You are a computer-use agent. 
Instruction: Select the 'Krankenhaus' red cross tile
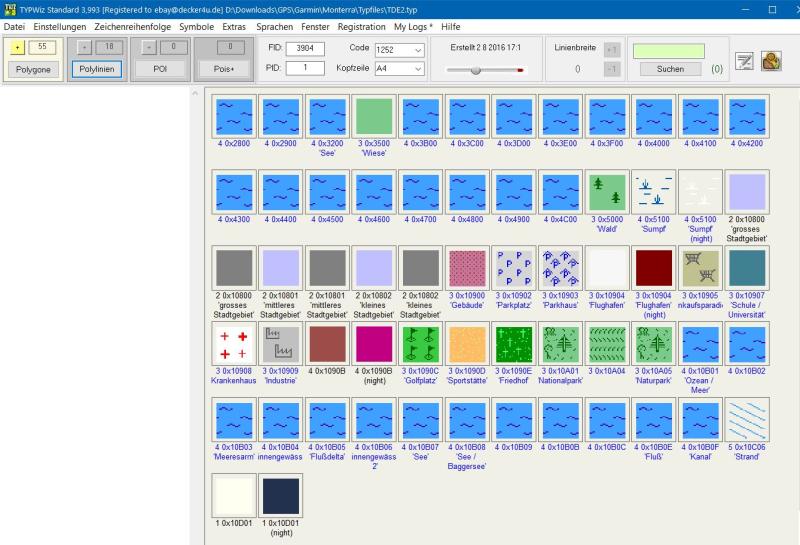tap(233, 345)
